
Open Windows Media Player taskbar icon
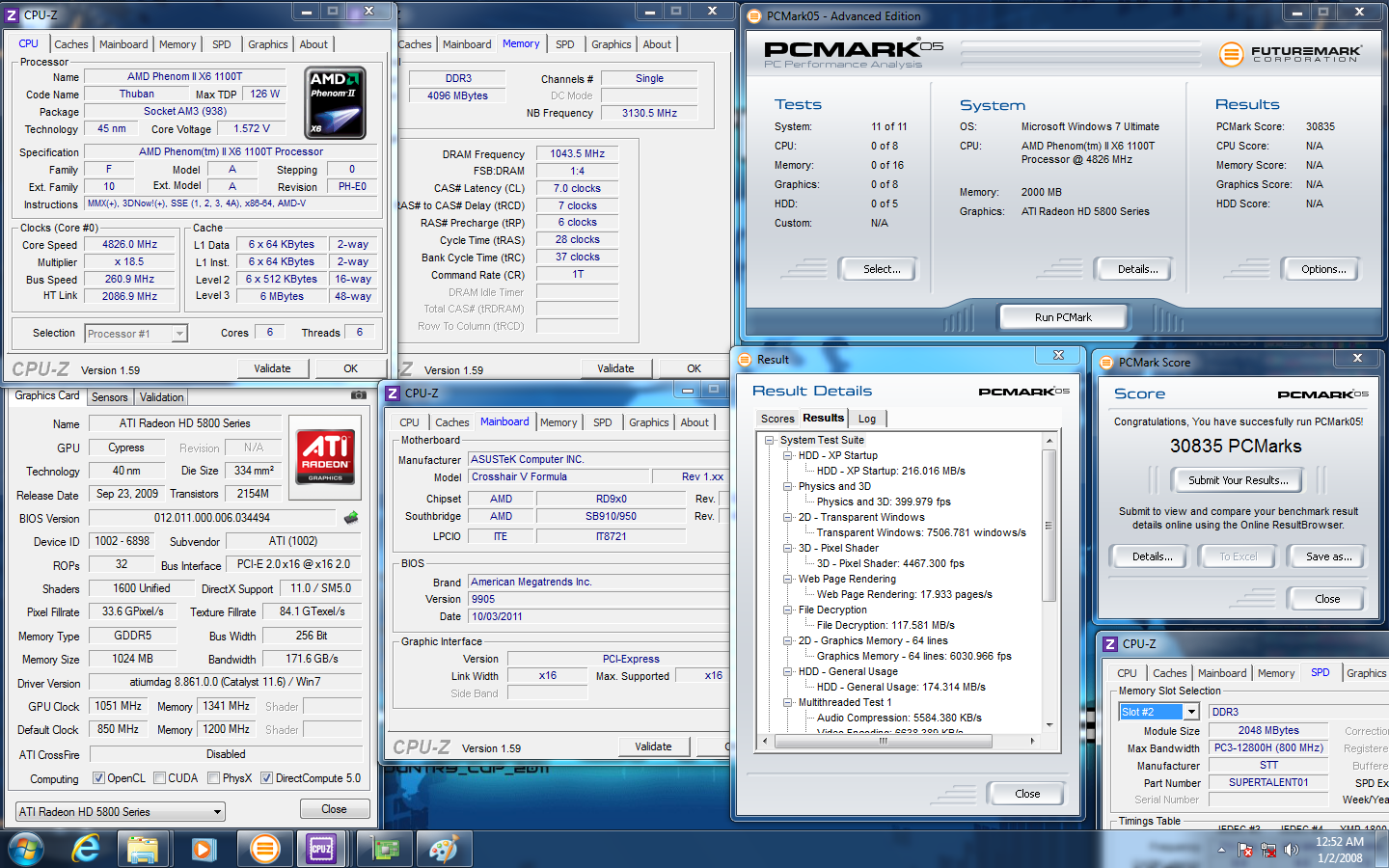point(203,850)
